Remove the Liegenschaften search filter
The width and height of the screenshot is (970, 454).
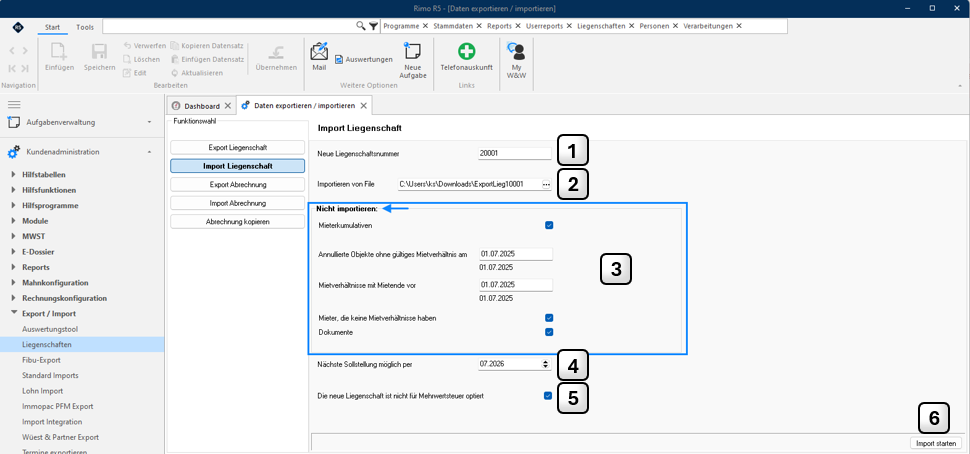(631, 26)
